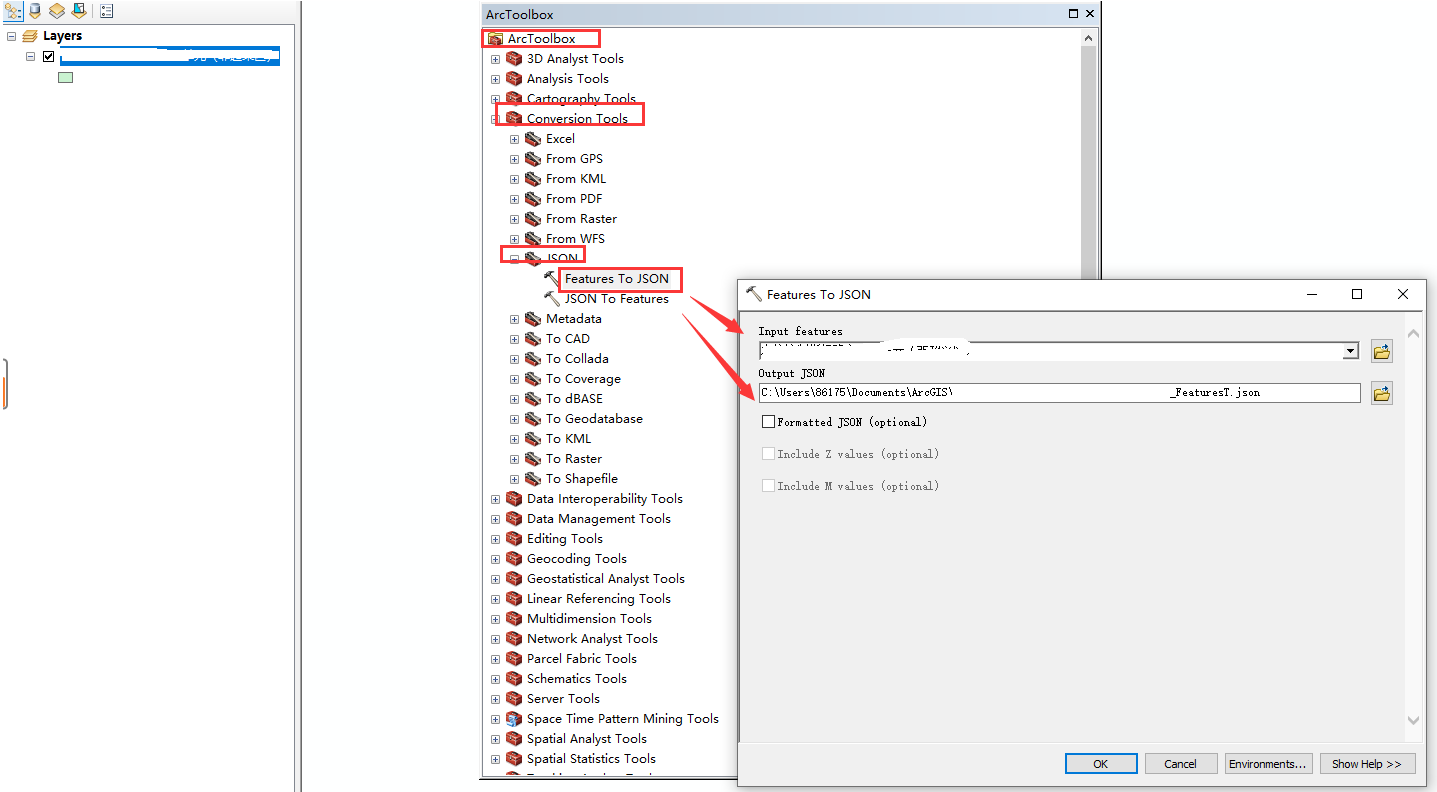Click the From KML toolset icon
Viewport: 1437px width, 792px height.
pyautogui.click(x=533, y=179)
